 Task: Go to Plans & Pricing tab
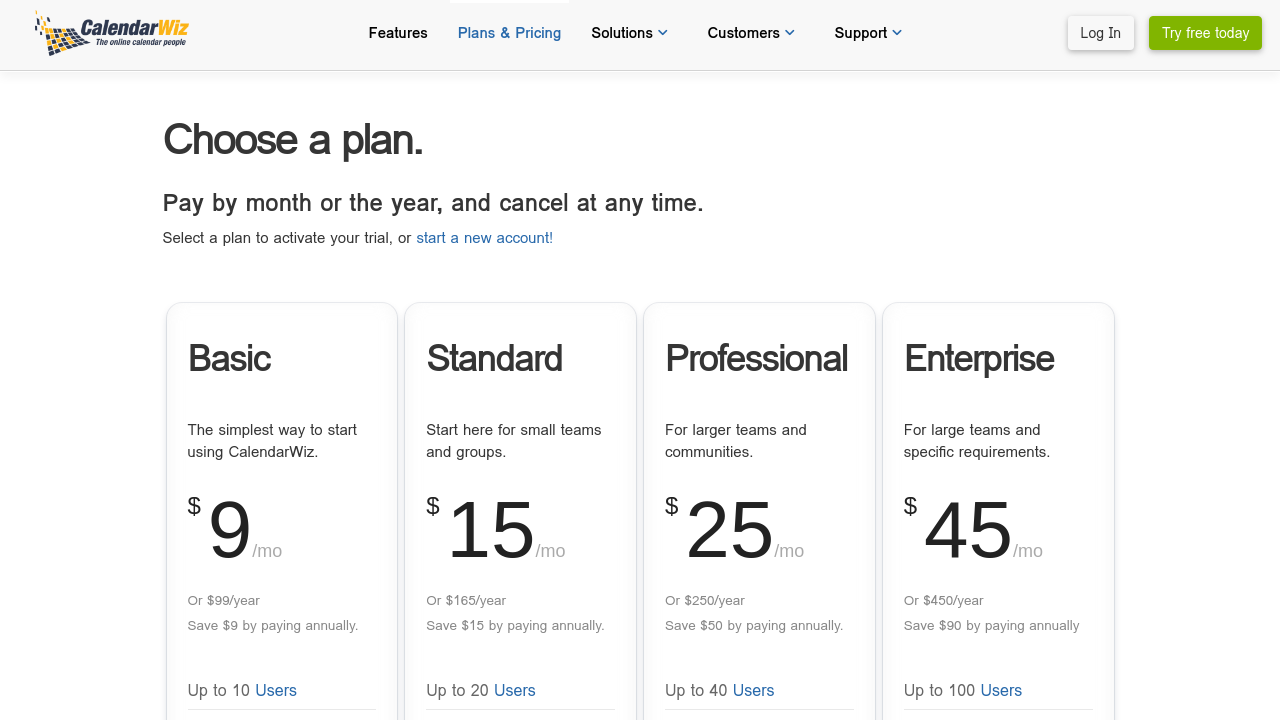[x=509, y=33]
